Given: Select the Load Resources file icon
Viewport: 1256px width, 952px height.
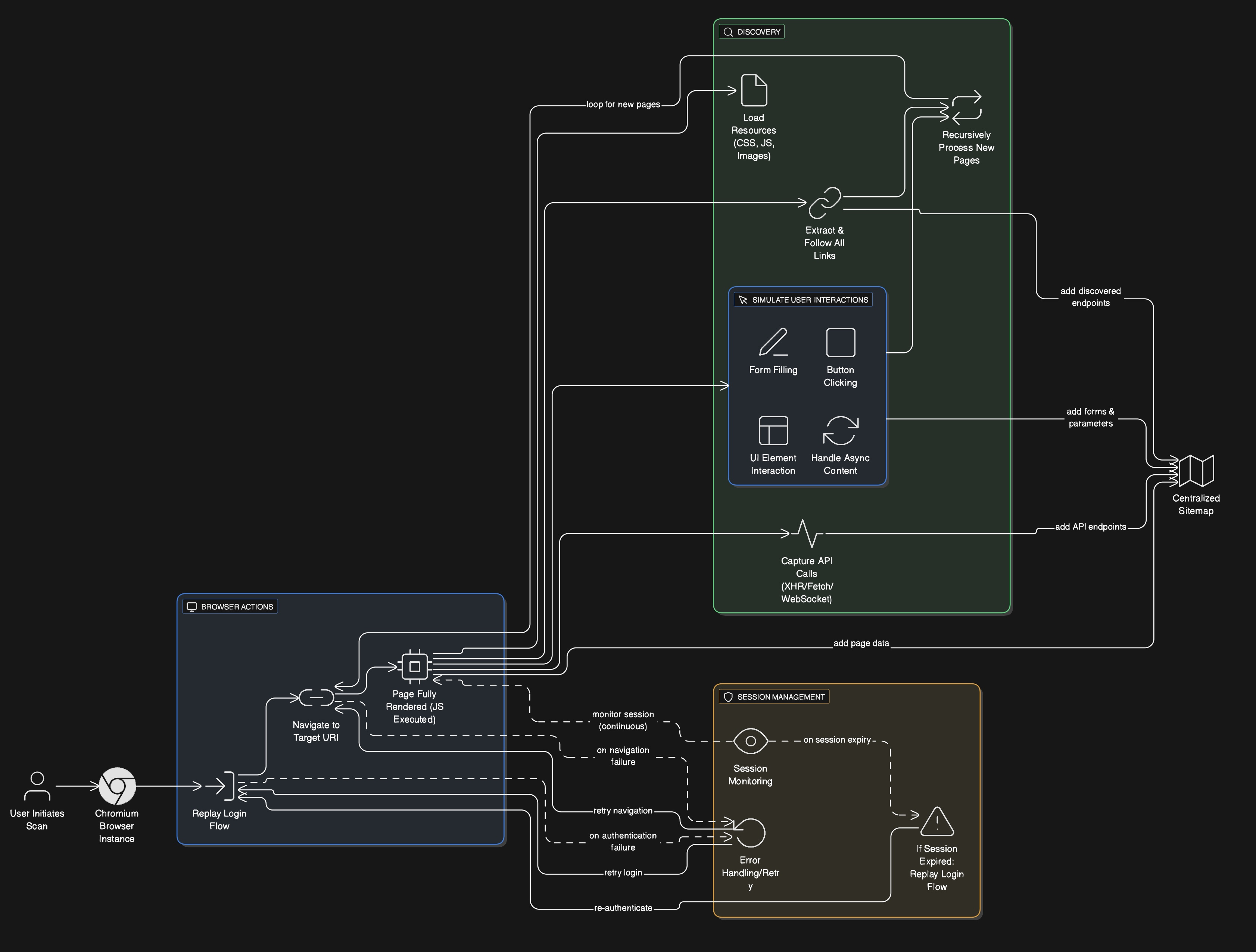Looking at the screenshot, I should pos(754,90).
